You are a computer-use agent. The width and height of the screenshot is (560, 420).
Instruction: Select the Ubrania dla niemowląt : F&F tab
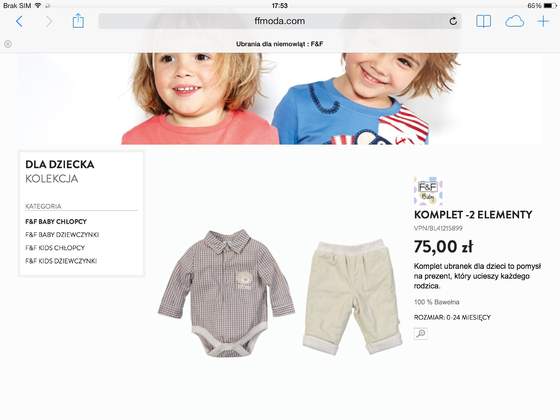(280, 44)
